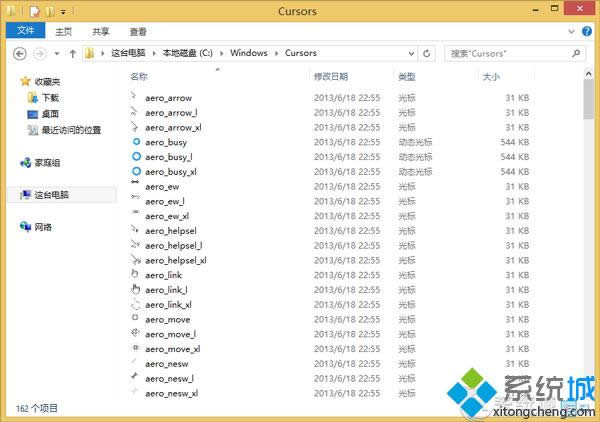Viewport: 600px width, 422px height.
Task: Click the vertical scrollbar thumb
Action: click(x=588, y=99)
